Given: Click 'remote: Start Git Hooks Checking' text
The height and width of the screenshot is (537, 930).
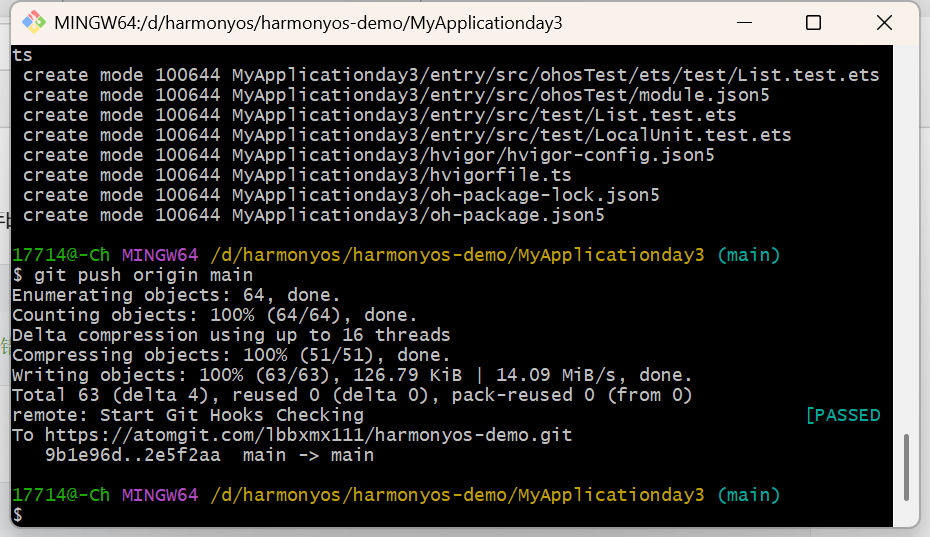Looking at the screenshot, I should click(x=187, y=415).
